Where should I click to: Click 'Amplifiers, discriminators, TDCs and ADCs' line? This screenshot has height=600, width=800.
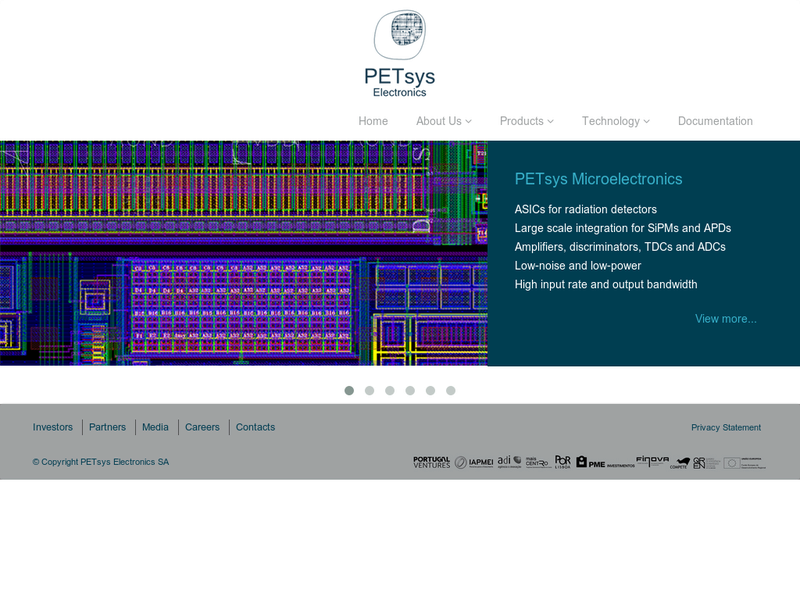pyautogui.click(x=620, y=247)
